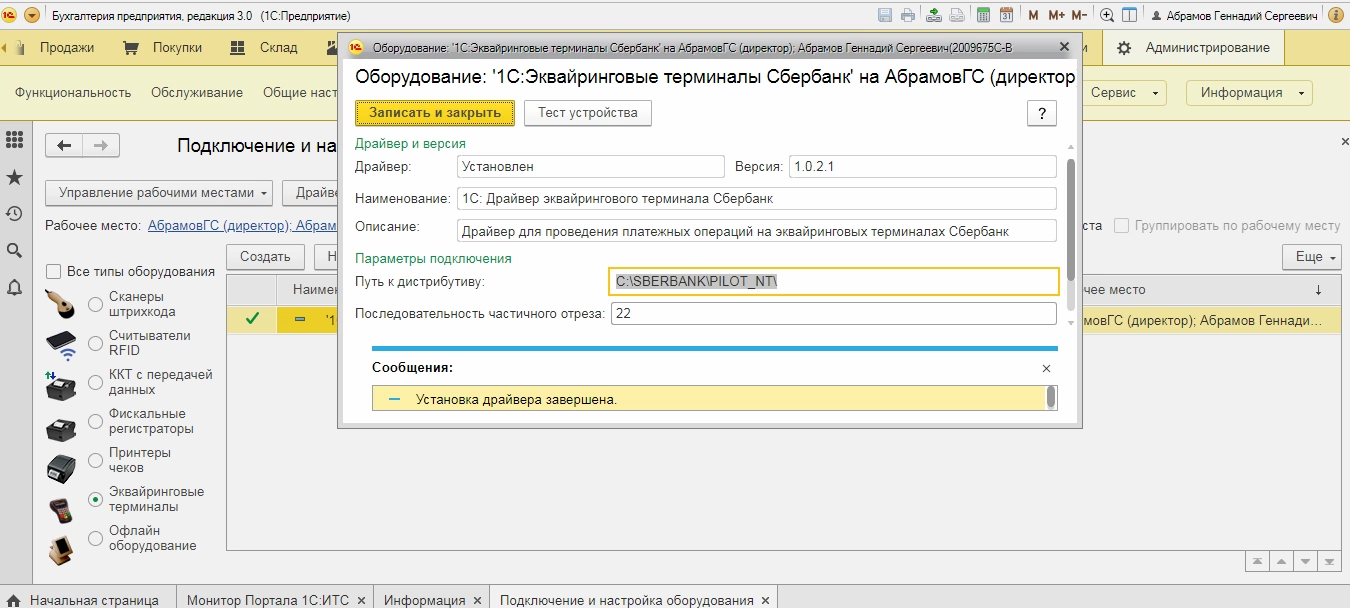Image resolution: width=1350 pixels, height=608 pixels.
Task: Switch to Информация bottom tab
Action: pos(433,600)
